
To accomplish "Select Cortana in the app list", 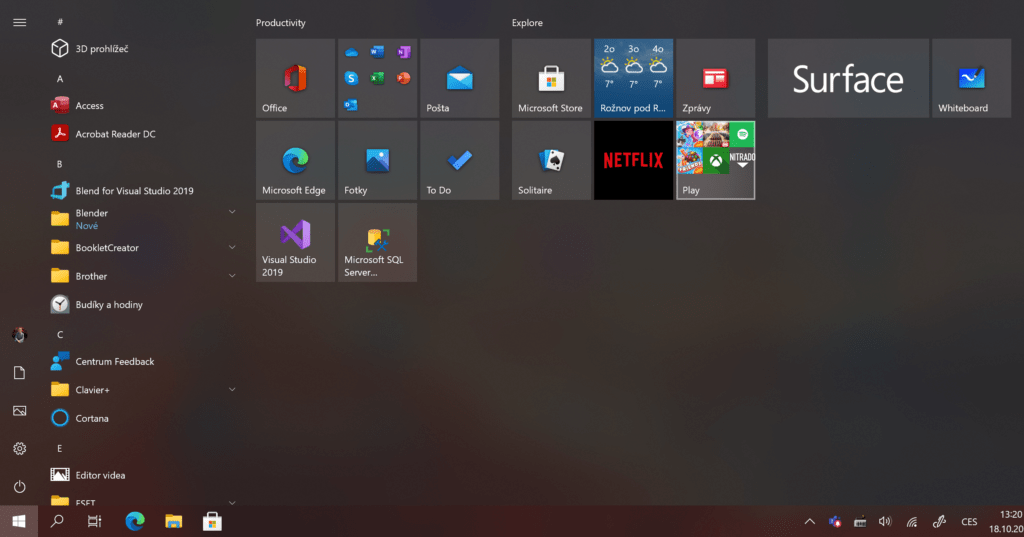I will (x=92, y=418).
